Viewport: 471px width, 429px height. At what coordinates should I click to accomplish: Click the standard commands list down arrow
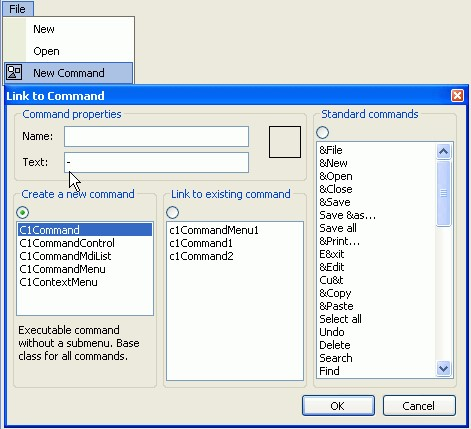click(x=443, y=369)
